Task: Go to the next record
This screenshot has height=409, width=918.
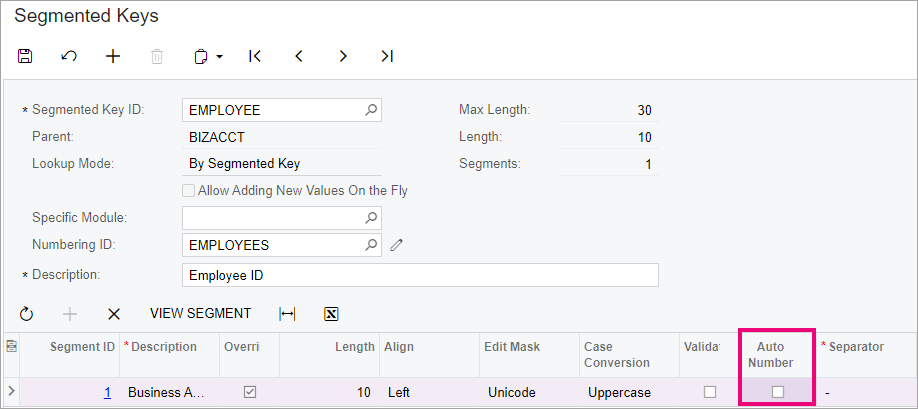Action: [343, 56]
